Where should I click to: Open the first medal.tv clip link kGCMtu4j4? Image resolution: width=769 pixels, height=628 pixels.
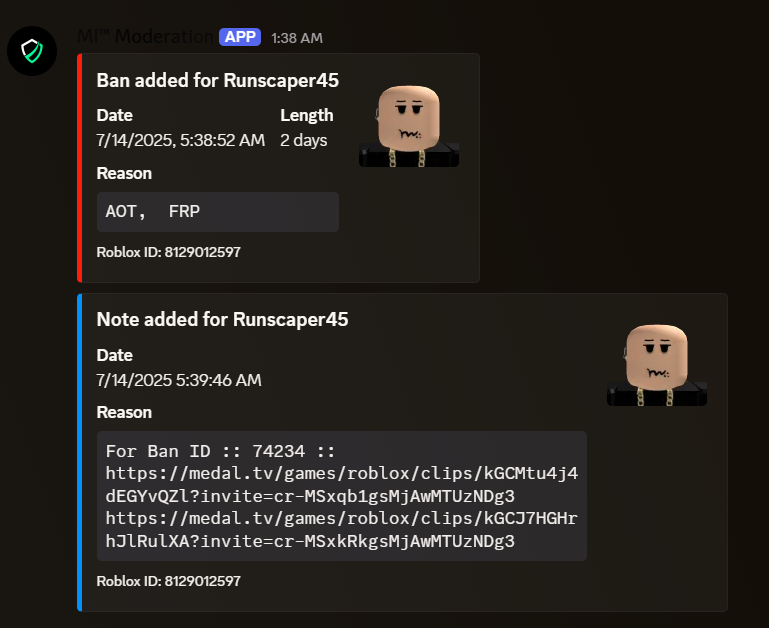coord(341,485)
